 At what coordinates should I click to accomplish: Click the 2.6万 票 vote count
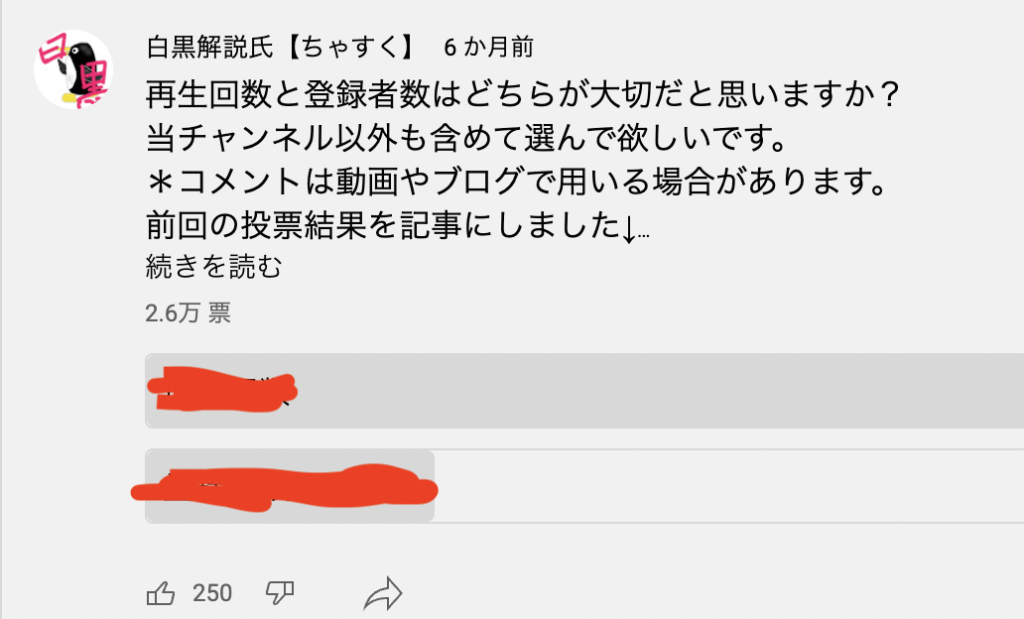point(188,313)
